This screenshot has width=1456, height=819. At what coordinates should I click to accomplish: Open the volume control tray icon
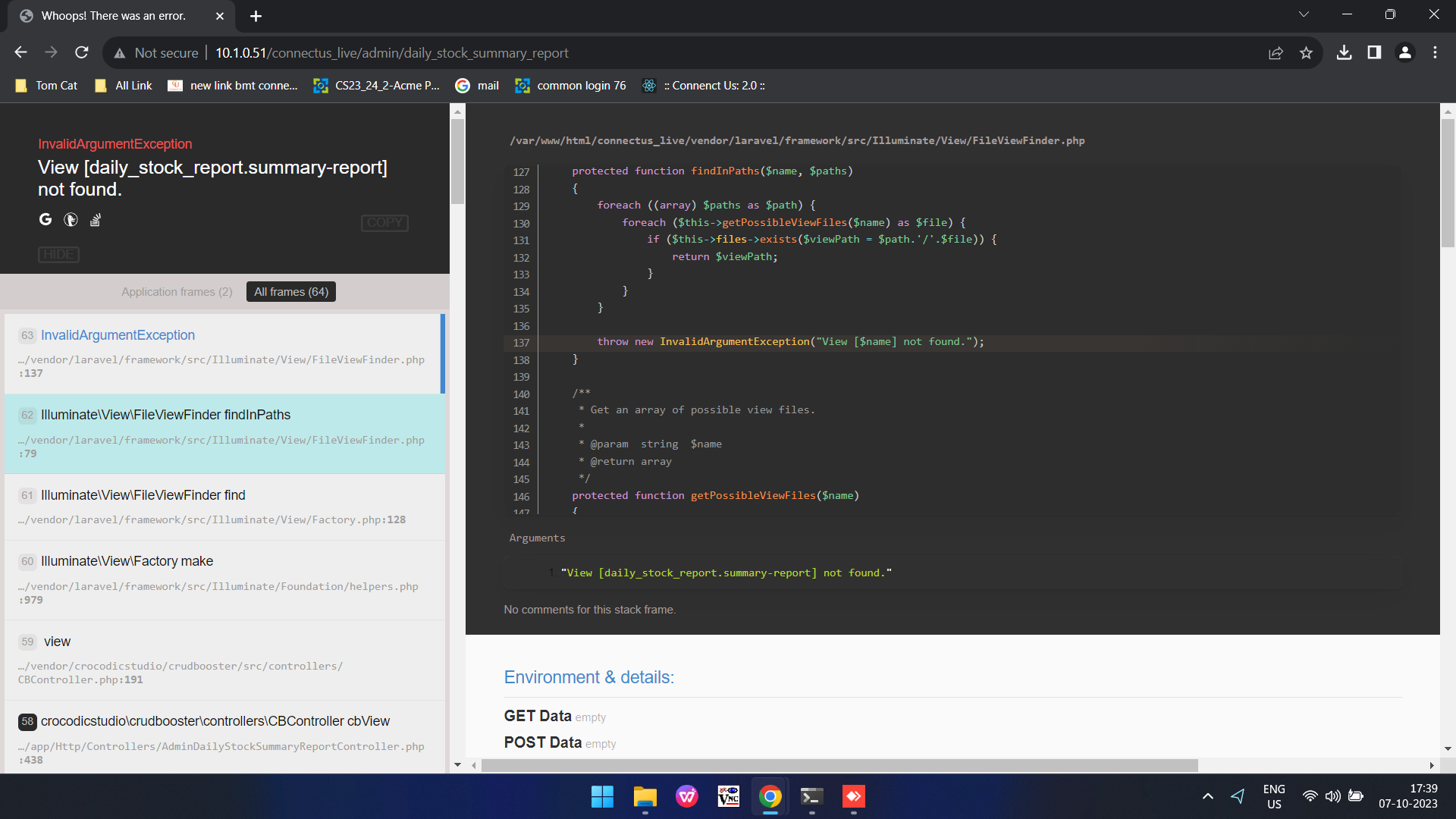click(1332, 796)
